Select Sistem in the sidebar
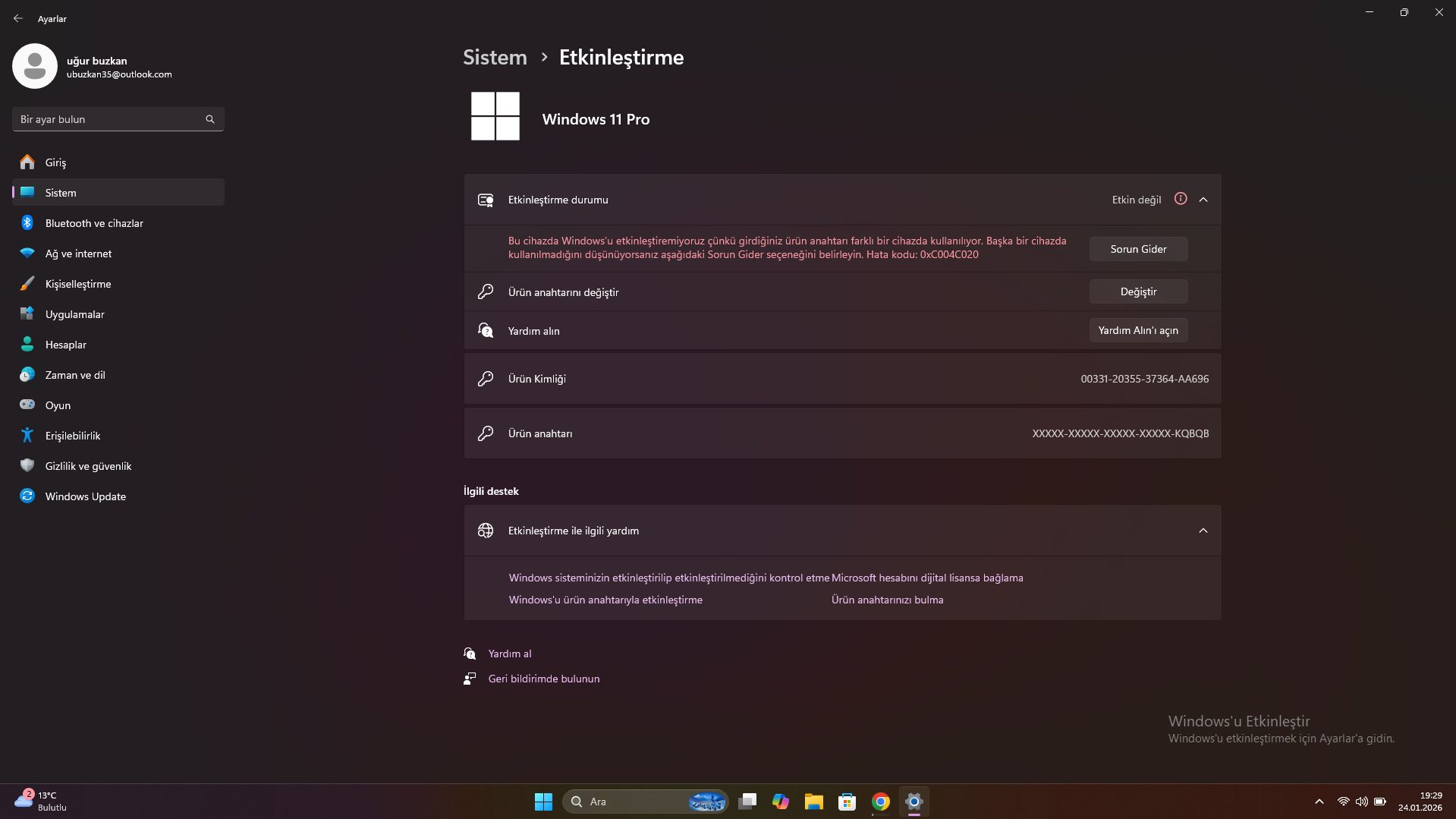Image resolution: width=1456 pixels, height=819 pixels. [x=118, y=192]
